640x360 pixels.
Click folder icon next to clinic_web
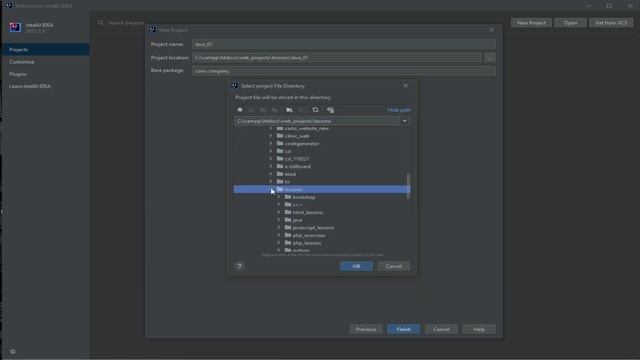[x=280, y=136]
